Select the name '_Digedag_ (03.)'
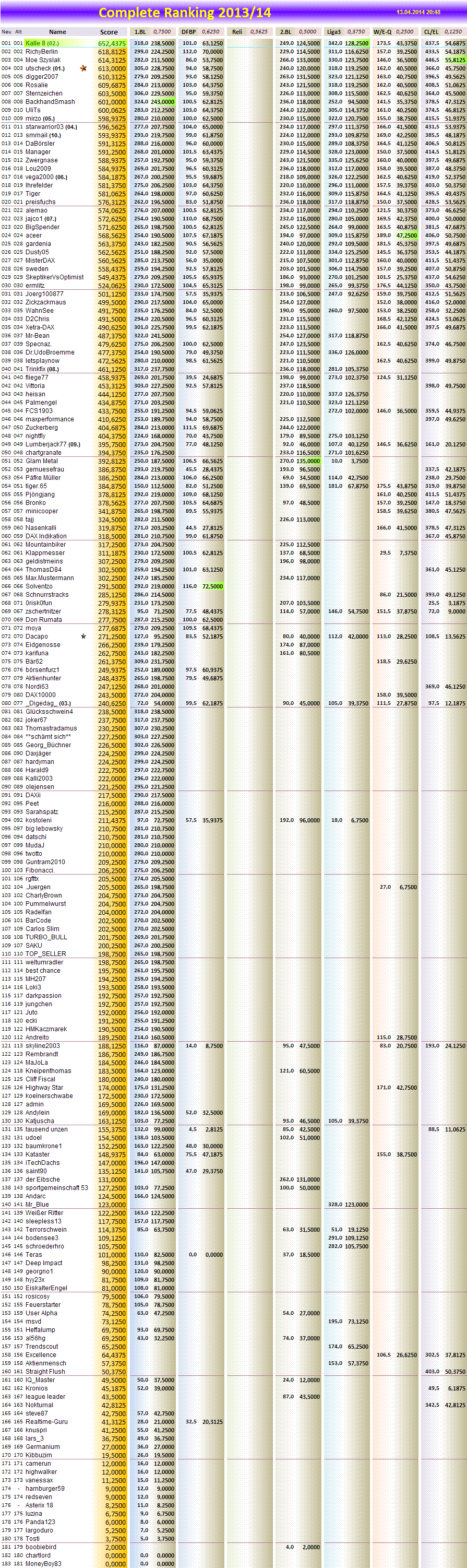Image resolution: width=467 pixels, height=1568 pixels. point(48,703)
